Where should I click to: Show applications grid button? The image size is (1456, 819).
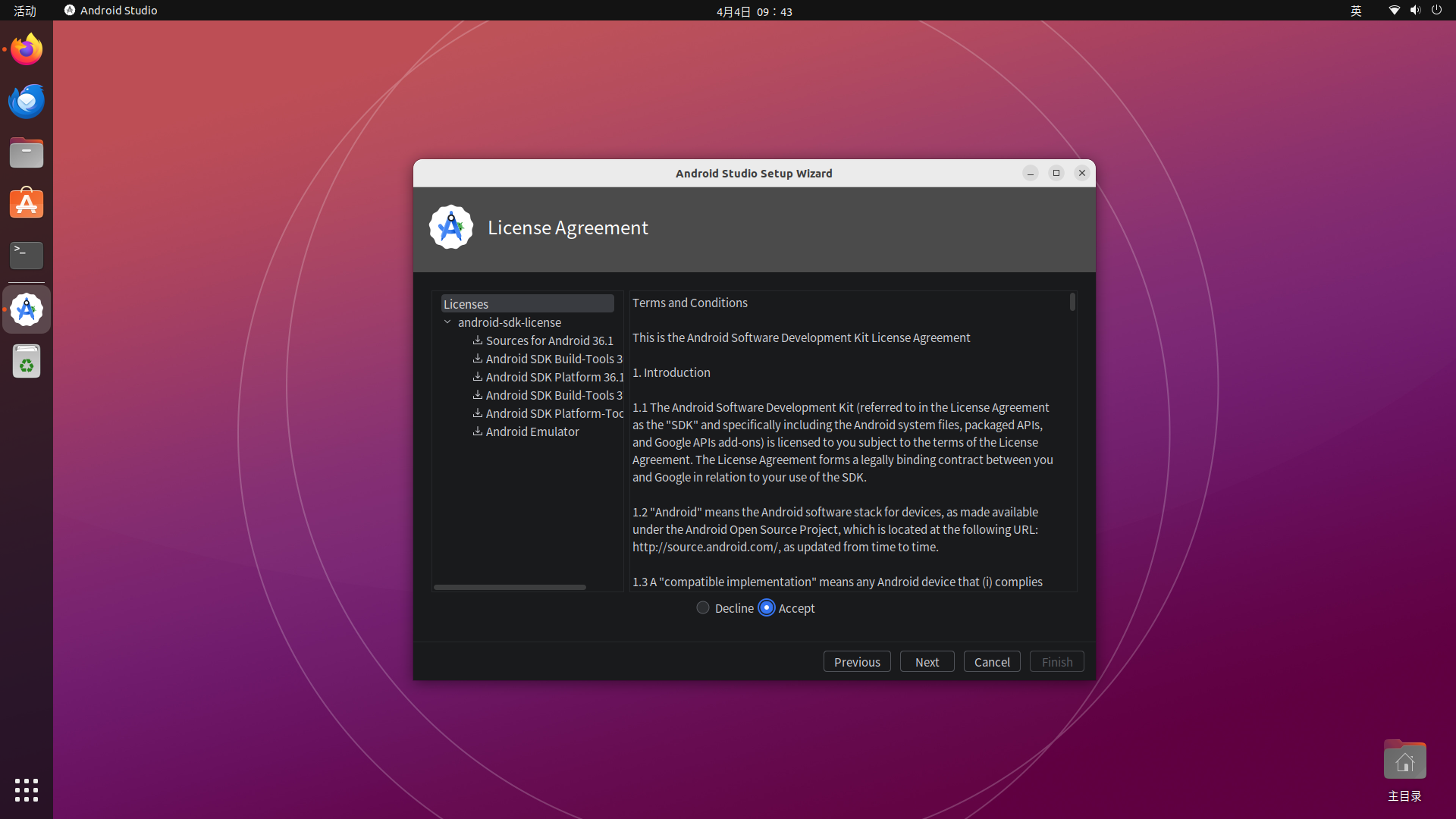point(27,789)
